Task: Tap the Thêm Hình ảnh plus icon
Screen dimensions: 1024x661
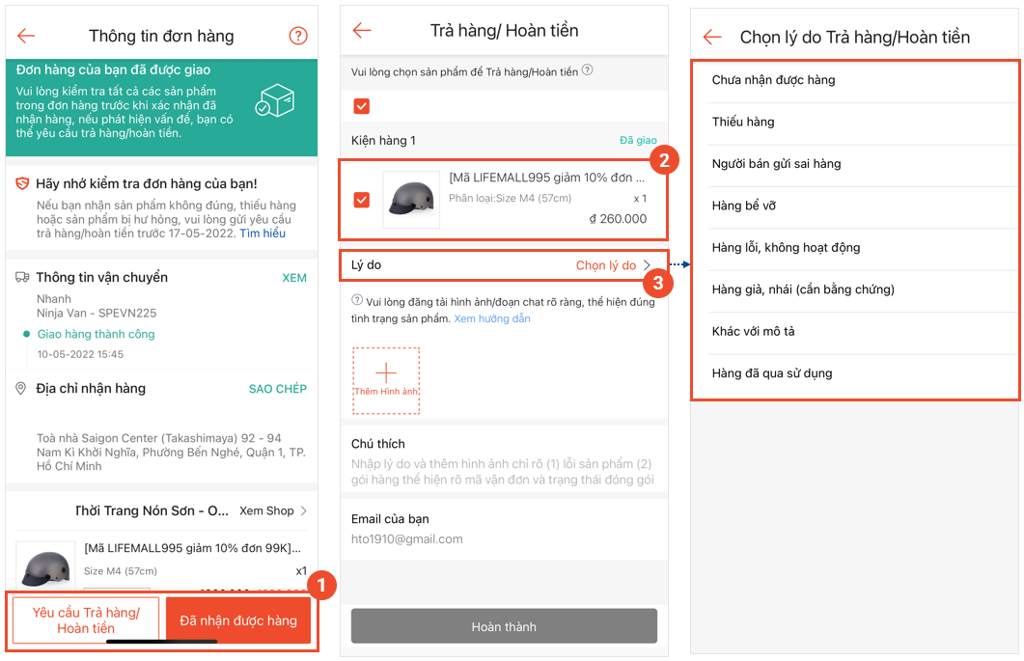Action: coord(386,372)
